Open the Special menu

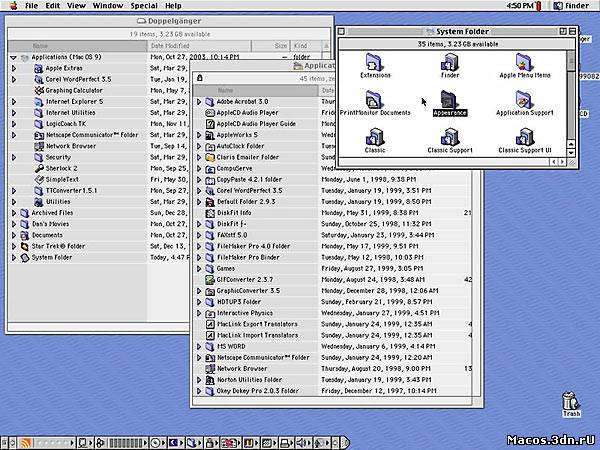pos(144,6)
